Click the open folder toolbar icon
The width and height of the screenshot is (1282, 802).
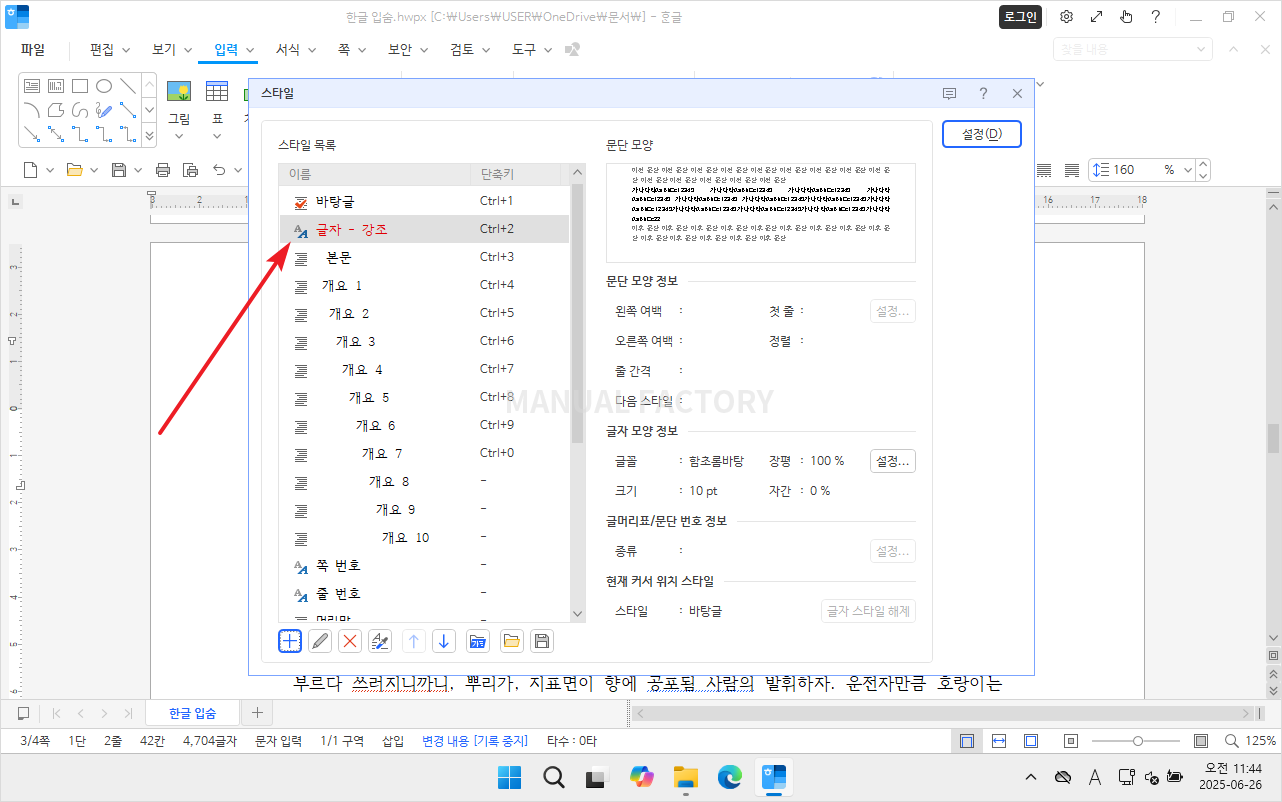pos(75,170)
